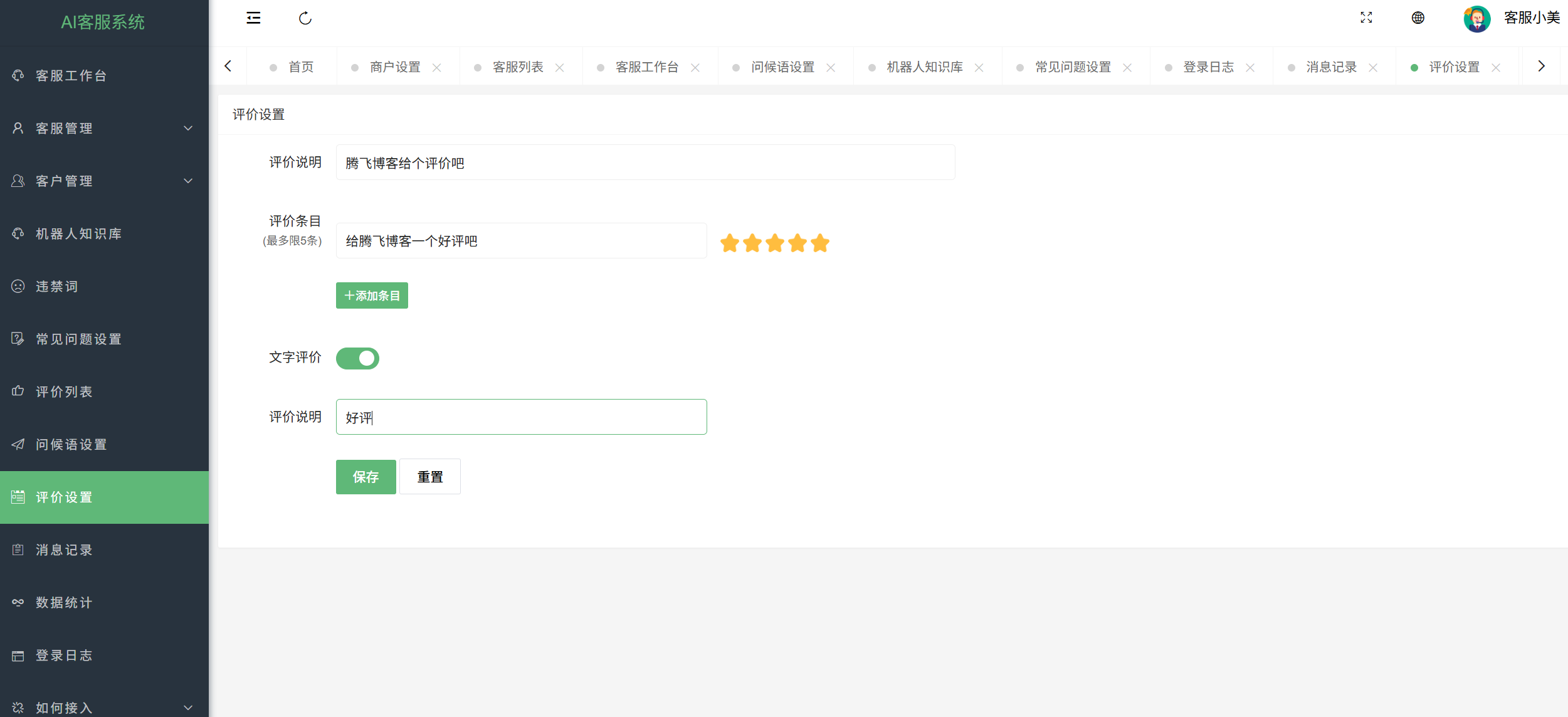The height and width of the screenshot is (717, 1568).
Task: Switch to the 首页 tab
Action: point(300,66)
